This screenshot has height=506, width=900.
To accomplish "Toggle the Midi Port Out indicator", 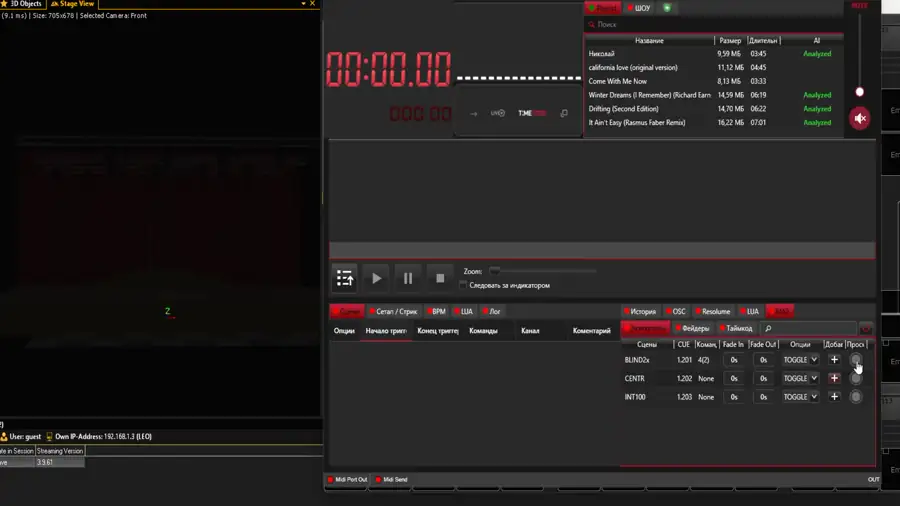I will (347, 480).
